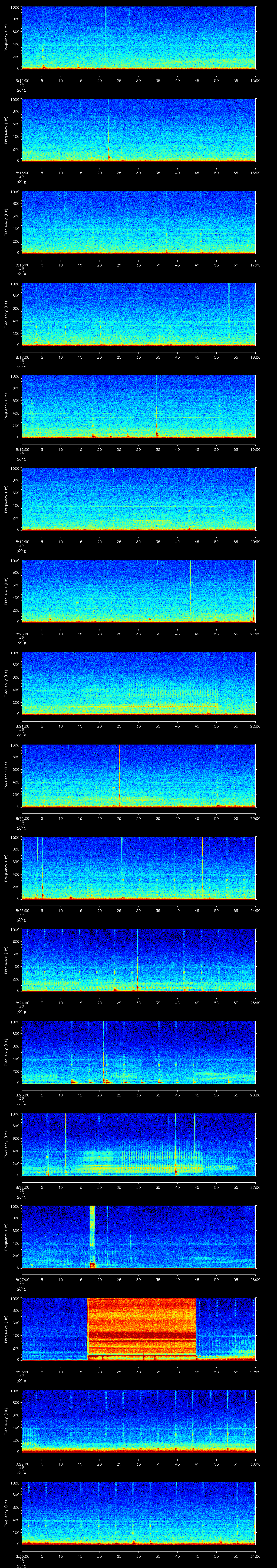Click the '16:00' end-time label
This screenshot has height=1568, width=277.
click(255, 173)
